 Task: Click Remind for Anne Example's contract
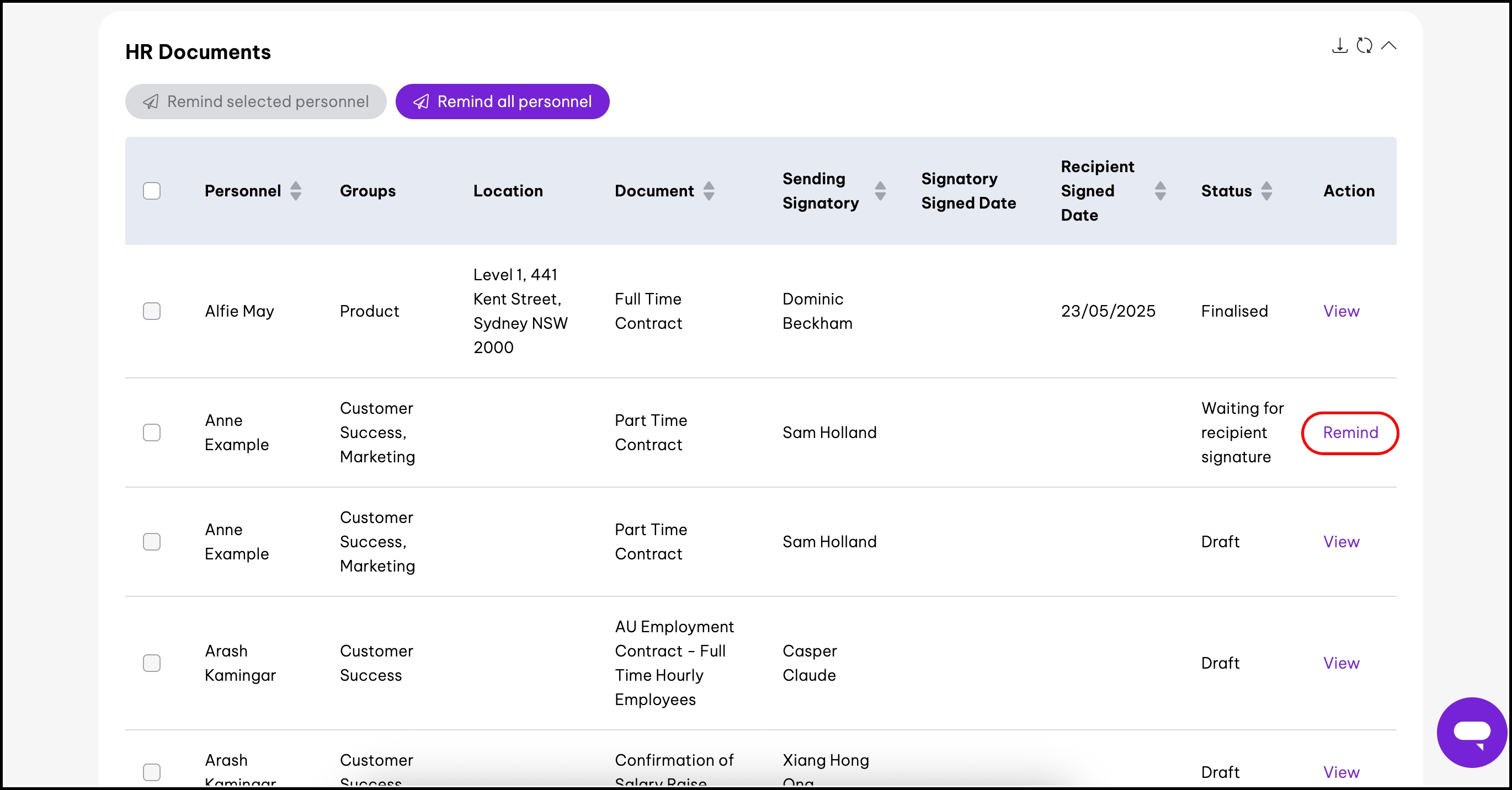(x=1350, y=433)
